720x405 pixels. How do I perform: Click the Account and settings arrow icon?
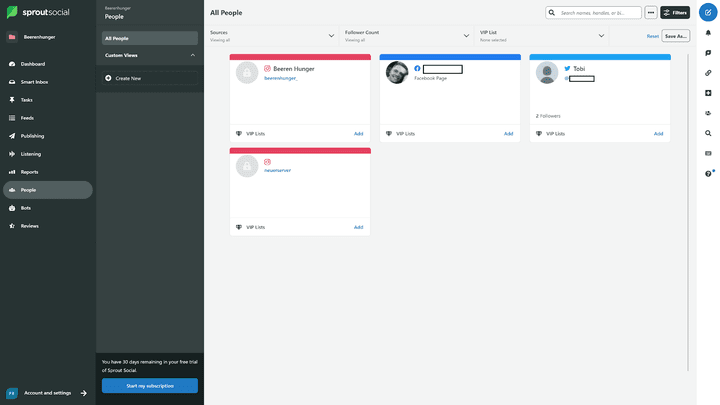pos(84,393)
